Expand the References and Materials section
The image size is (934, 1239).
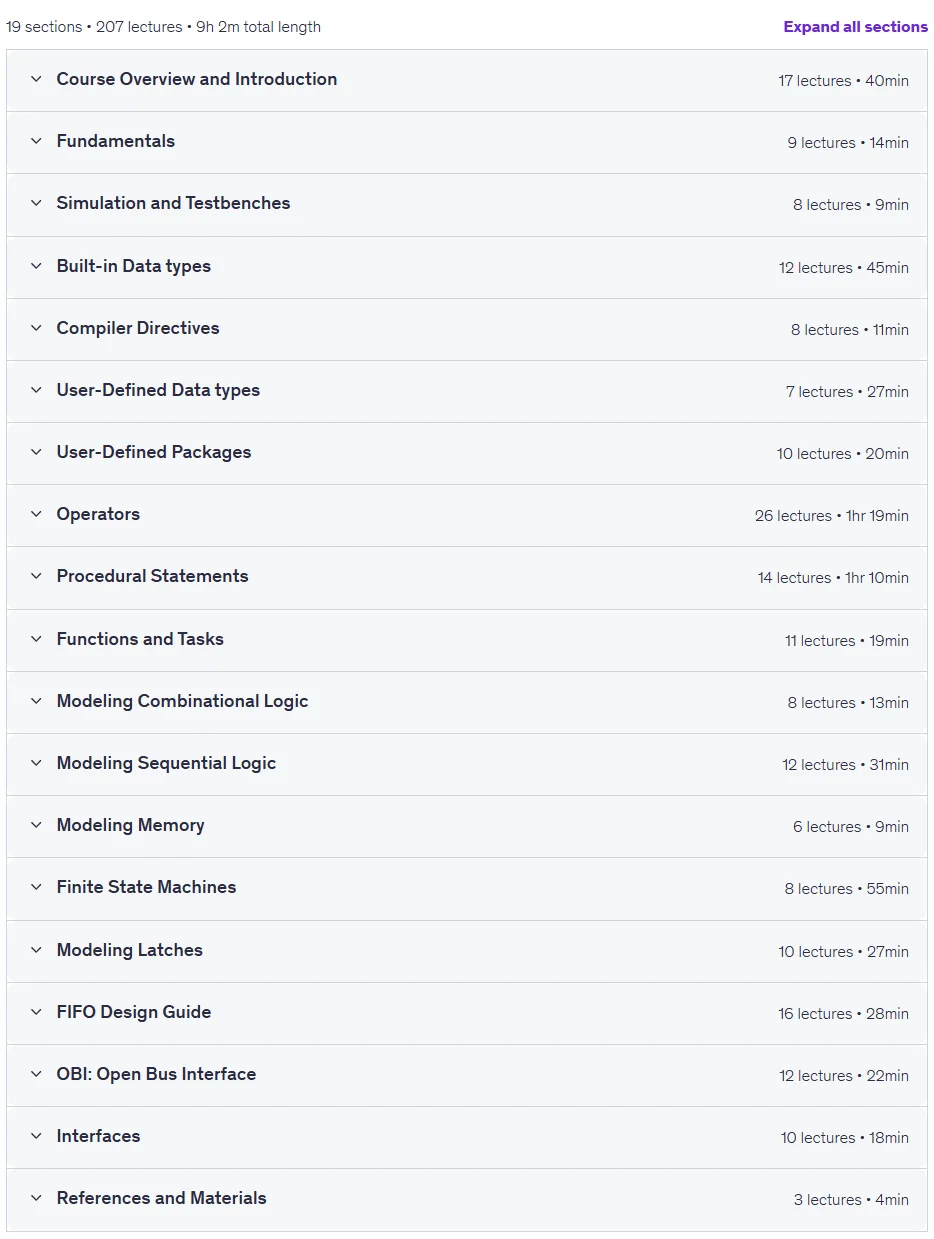click(x=467, y=1199)
